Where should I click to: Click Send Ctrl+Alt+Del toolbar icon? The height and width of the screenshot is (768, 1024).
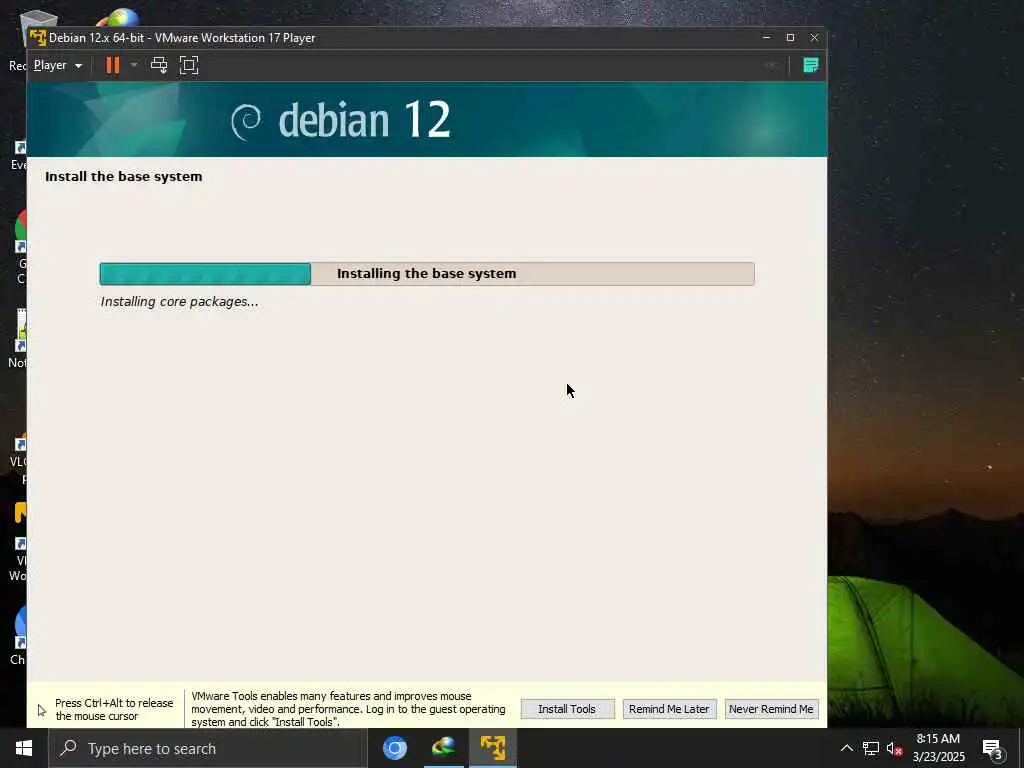click(x=159, y=65)
